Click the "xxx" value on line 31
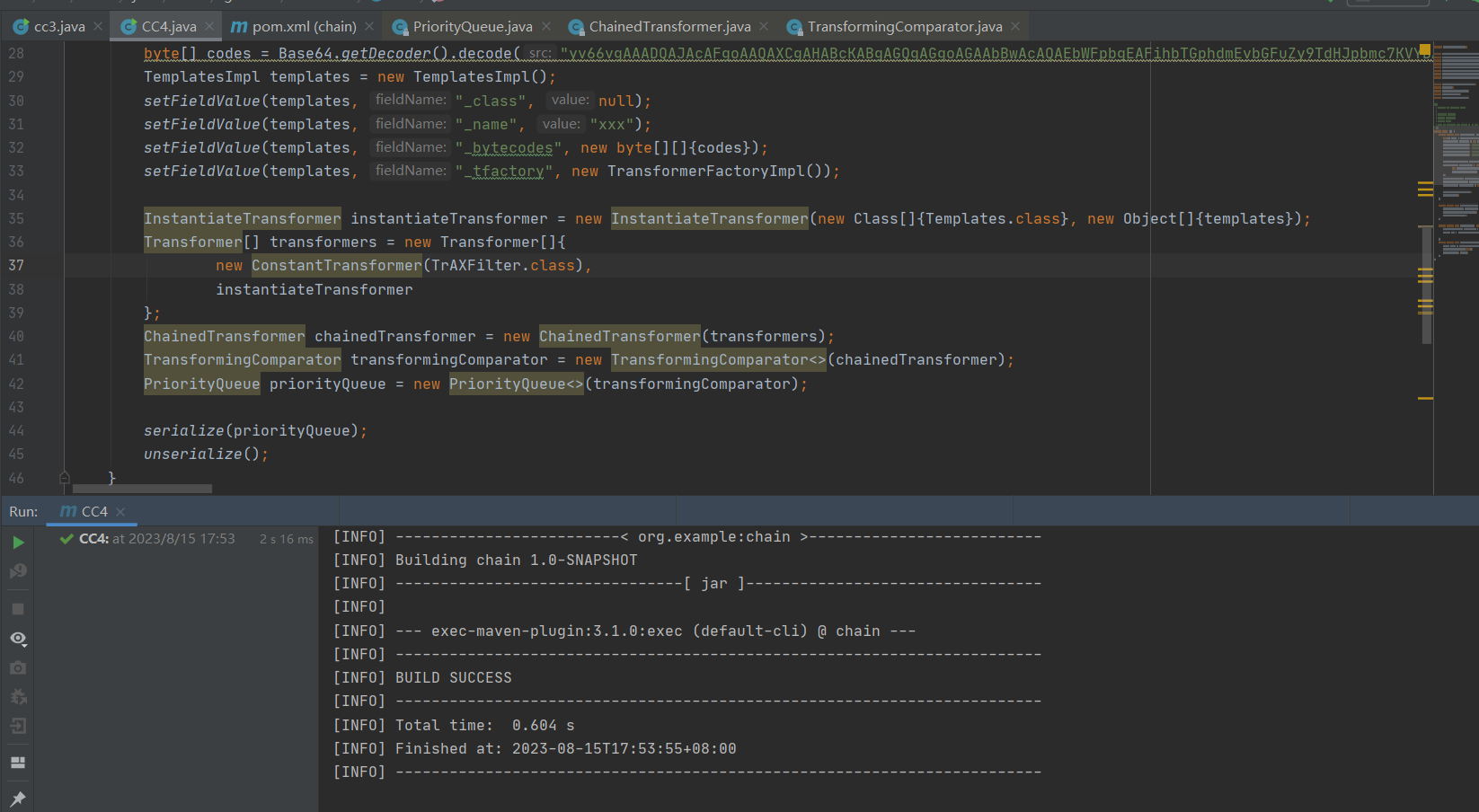 [x=612, y=124]
